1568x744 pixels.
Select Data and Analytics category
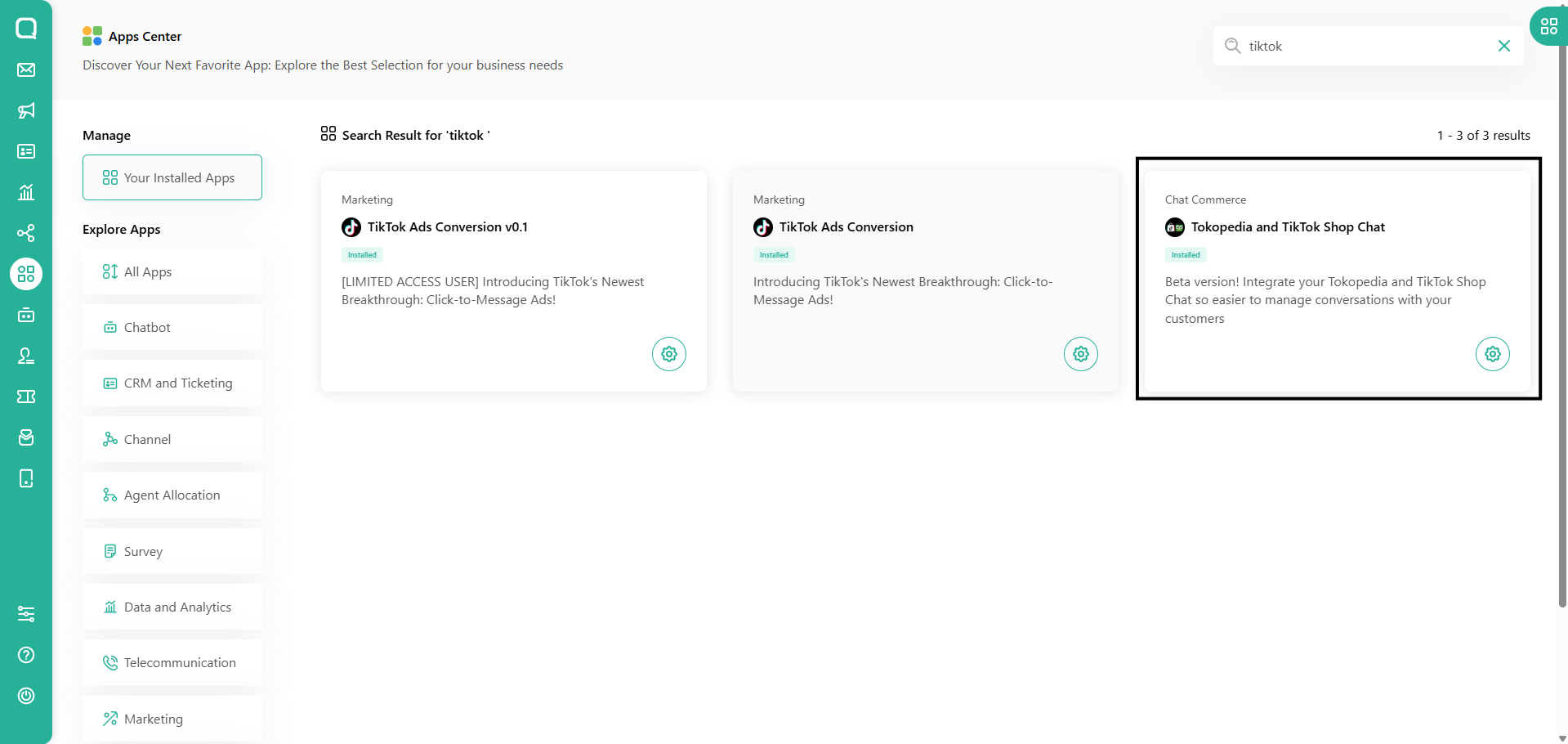(x=172, y=607)
